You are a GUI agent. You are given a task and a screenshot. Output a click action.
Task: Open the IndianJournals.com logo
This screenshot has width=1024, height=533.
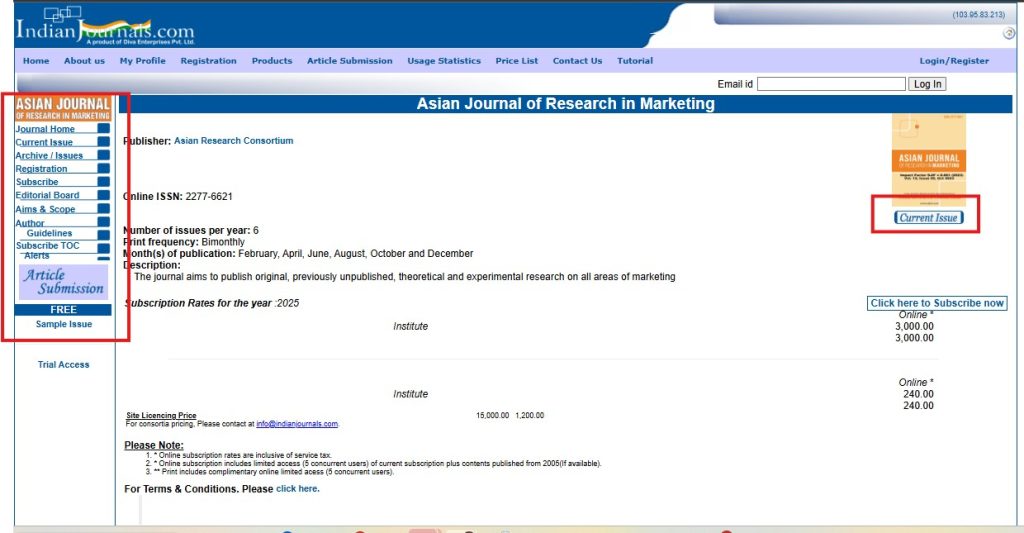(x=104, y=26)
